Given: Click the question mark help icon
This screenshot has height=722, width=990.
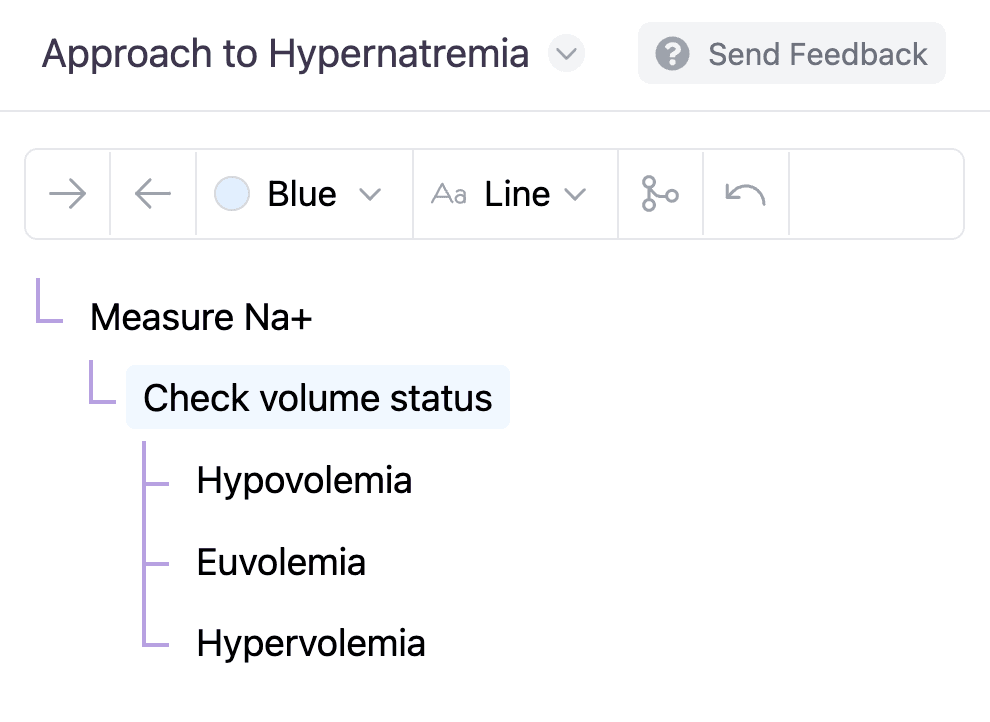Looking at the screenshot, I should 672,54.
